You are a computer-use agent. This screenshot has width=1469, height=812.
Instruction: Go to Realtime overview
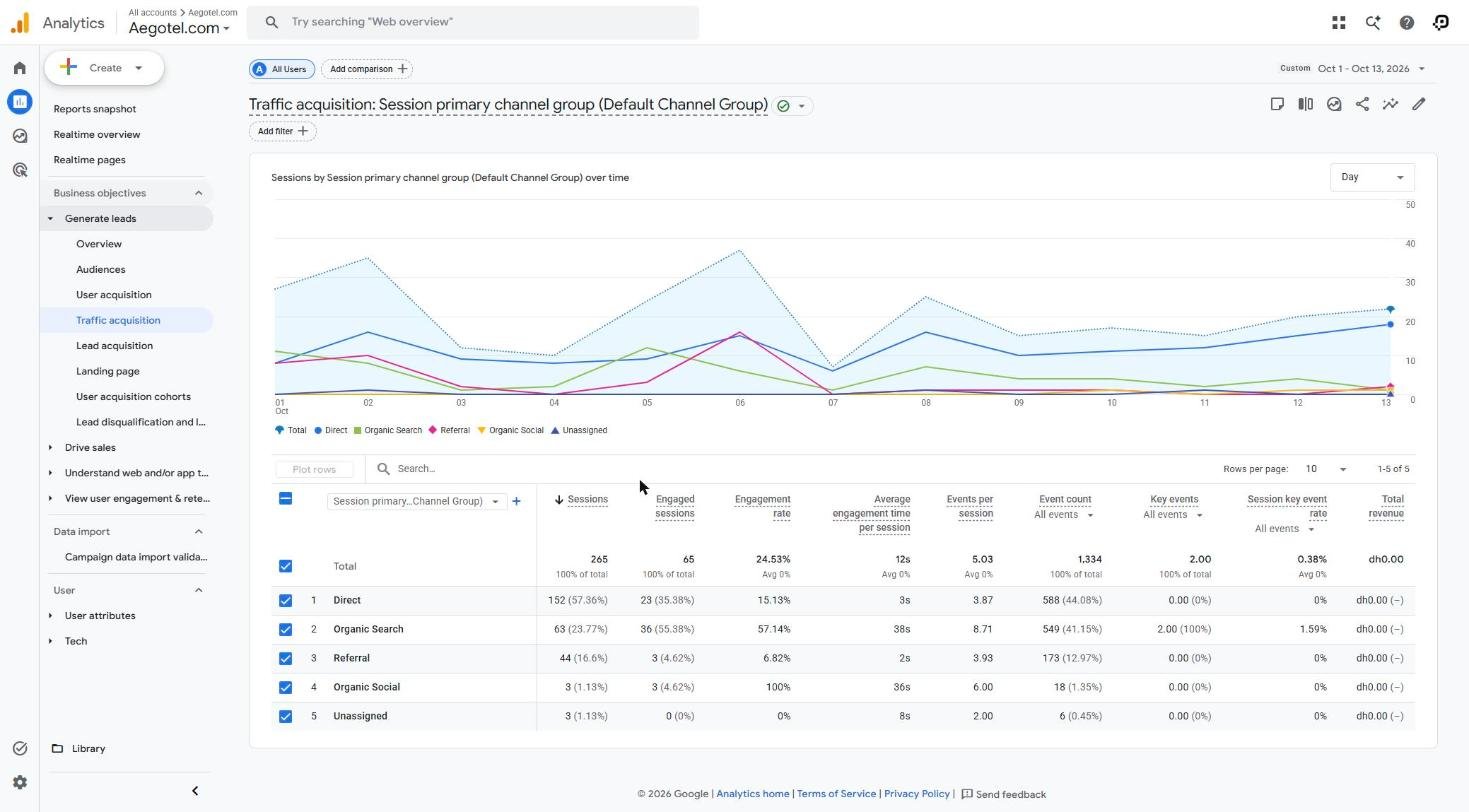[x=97, y=135]
